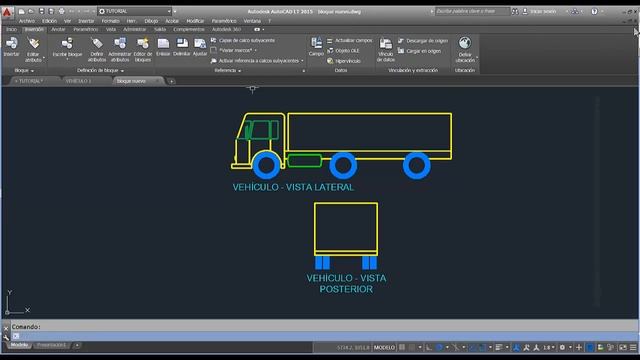Open the help question mark icon
Image resolution: width=640 pixels, height=360 pixels.
595,11
